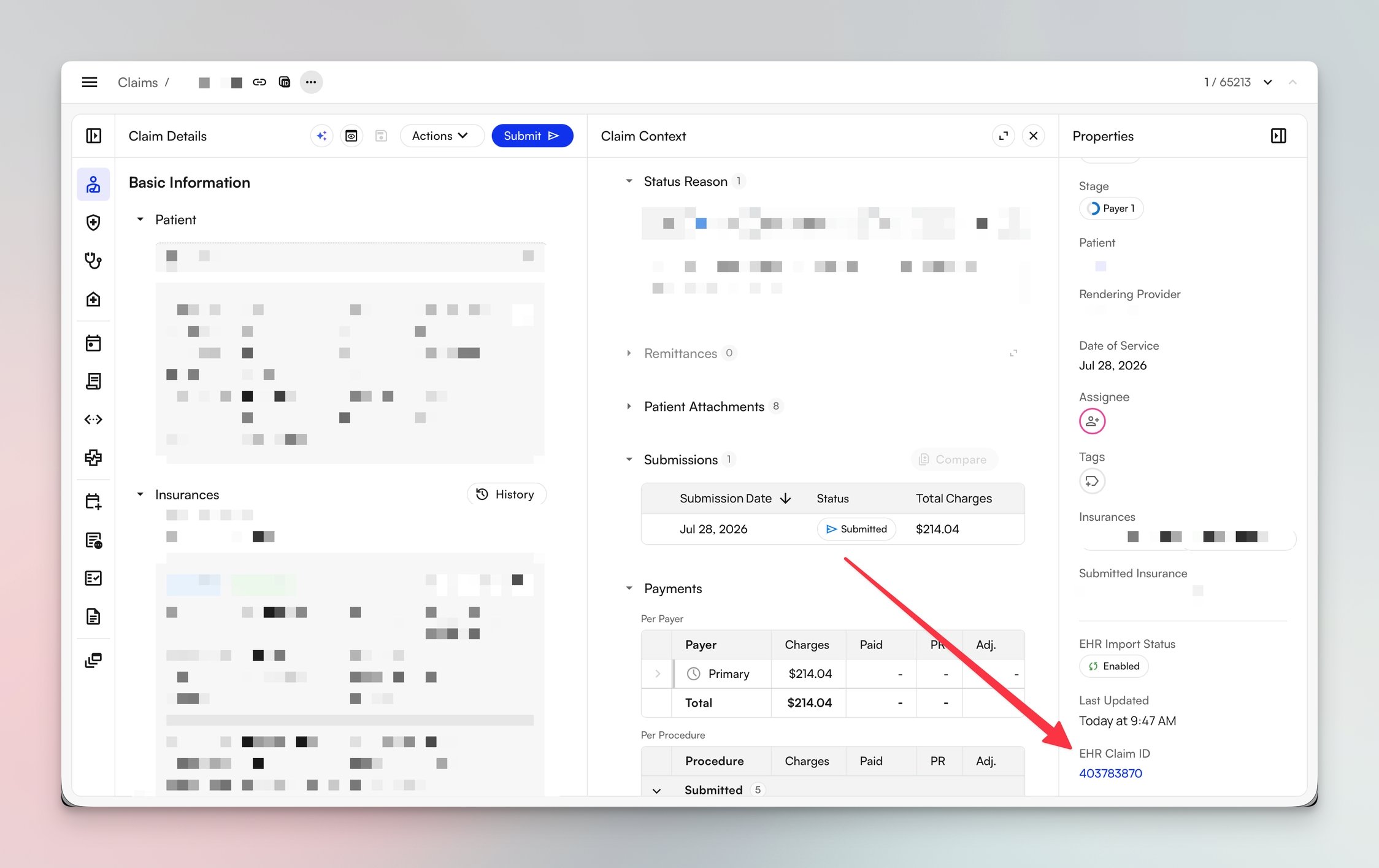Image resolution: width=1379 pixels, height=868 pixels.
Task: Expand the Remittances section
Action: click(629, 353)
